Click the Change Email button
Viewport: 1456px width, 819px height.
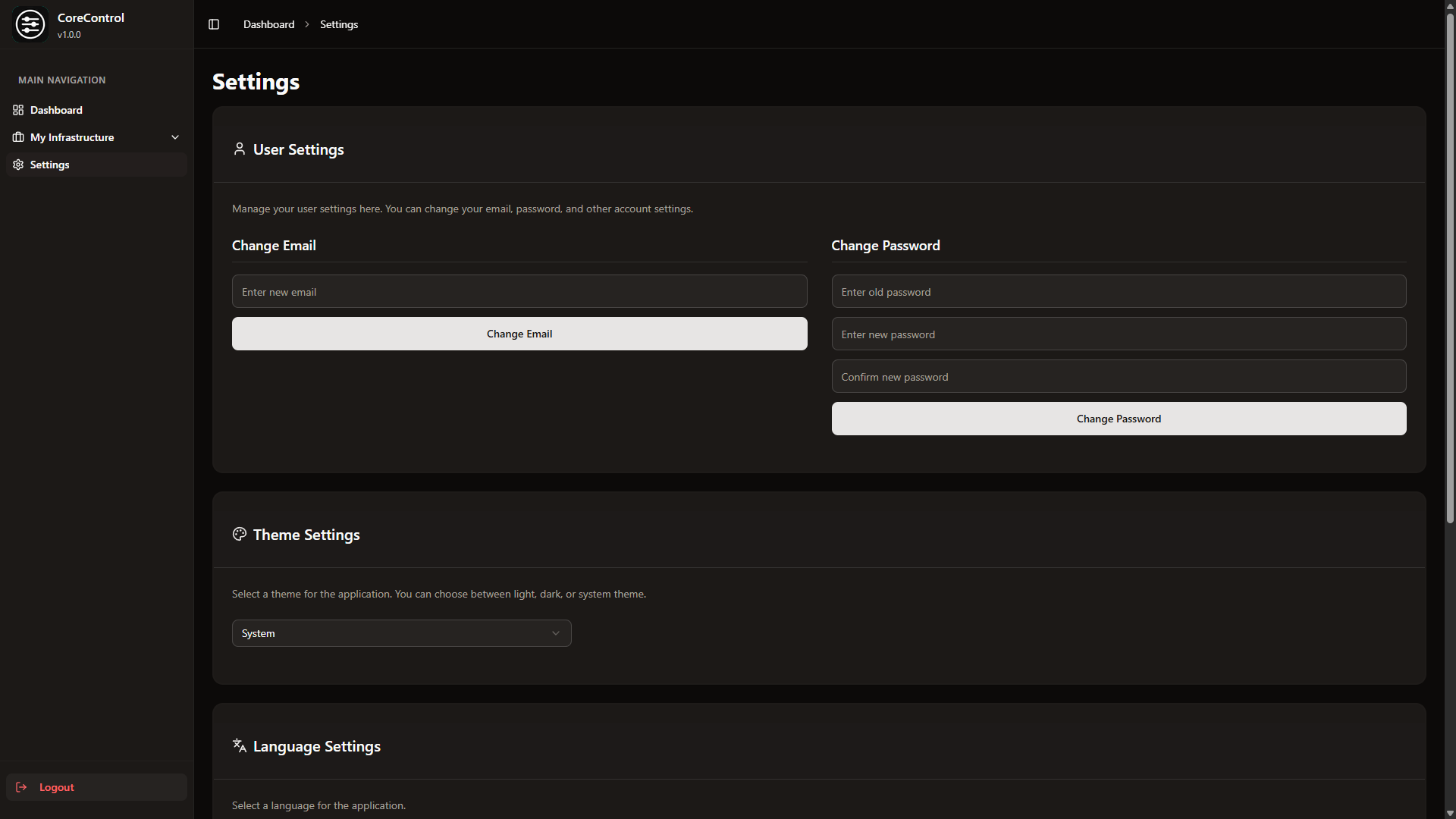[519, 333]
